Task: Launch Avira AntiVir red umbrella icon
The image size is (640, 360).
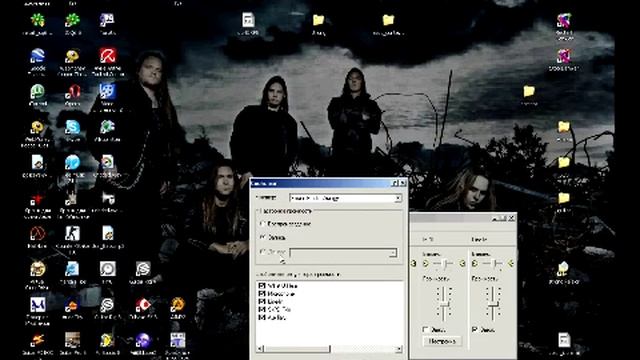Action: 108,56
